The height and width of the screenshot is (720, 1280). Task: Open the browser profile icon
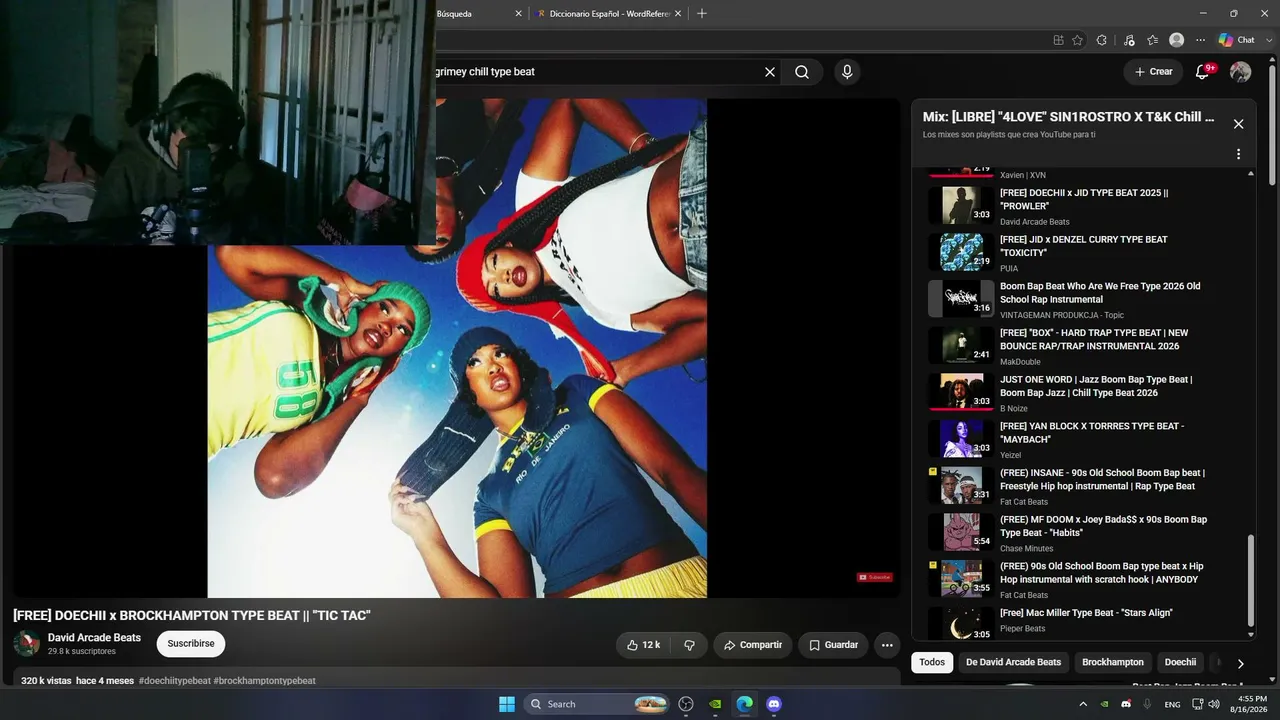[1177, 40]
